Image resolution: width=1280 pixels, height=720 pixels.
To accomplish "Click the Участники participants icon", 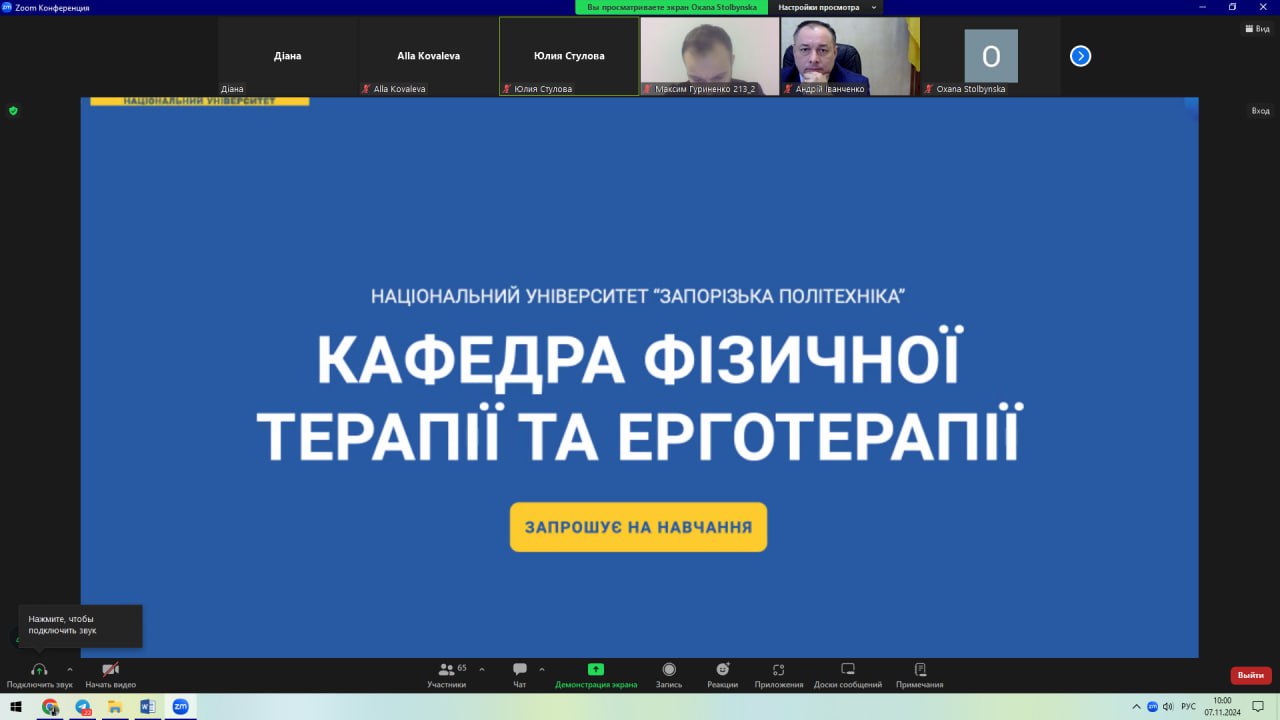I will pyautogui.click(x=446, y=670).
